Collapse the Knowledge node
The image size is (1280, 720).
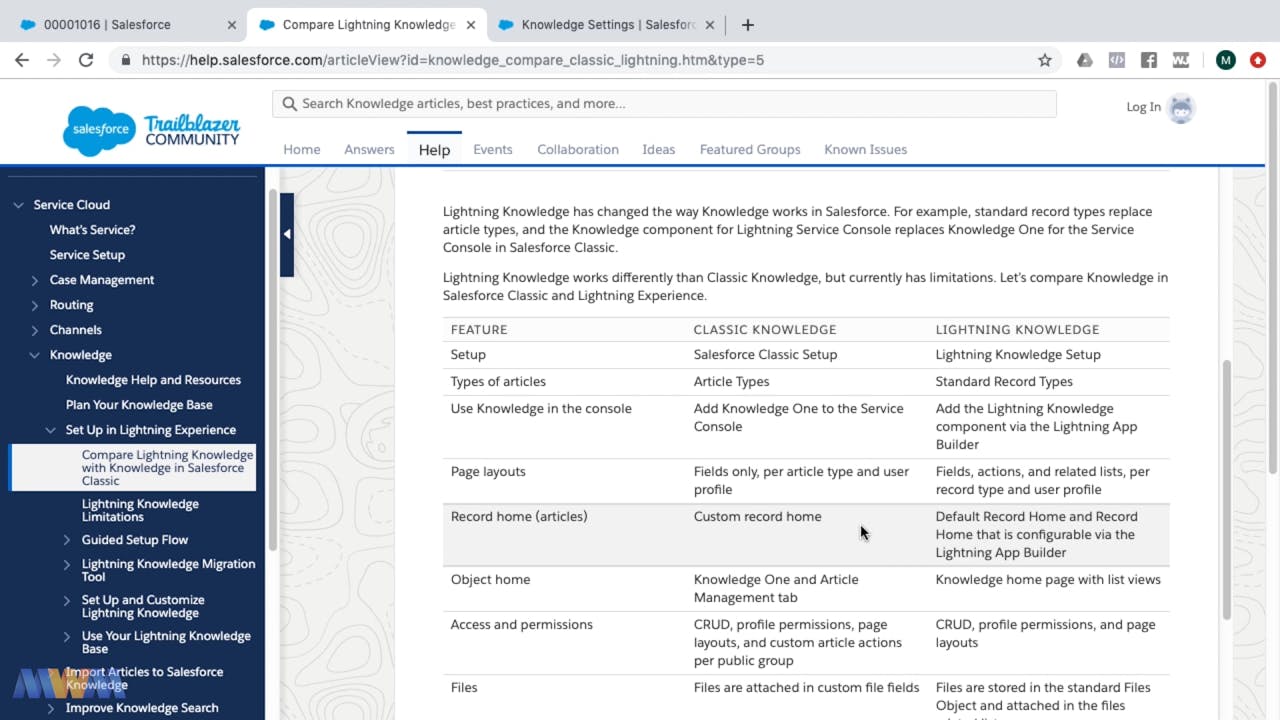[35, 355]
